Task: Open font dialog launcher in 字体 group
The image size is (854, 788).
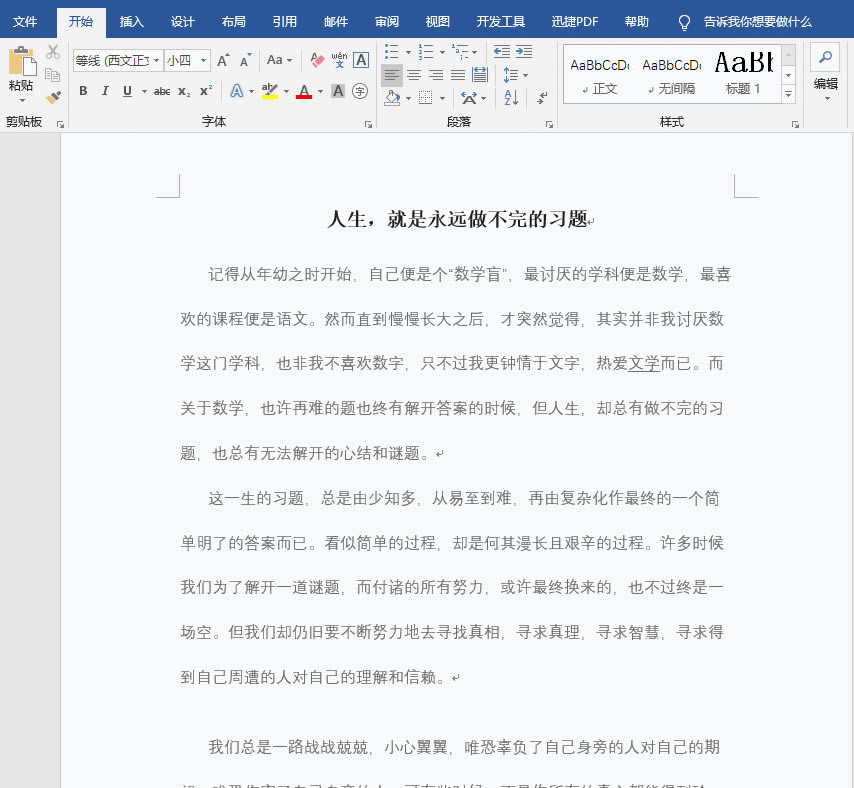Action: (369, 125)
